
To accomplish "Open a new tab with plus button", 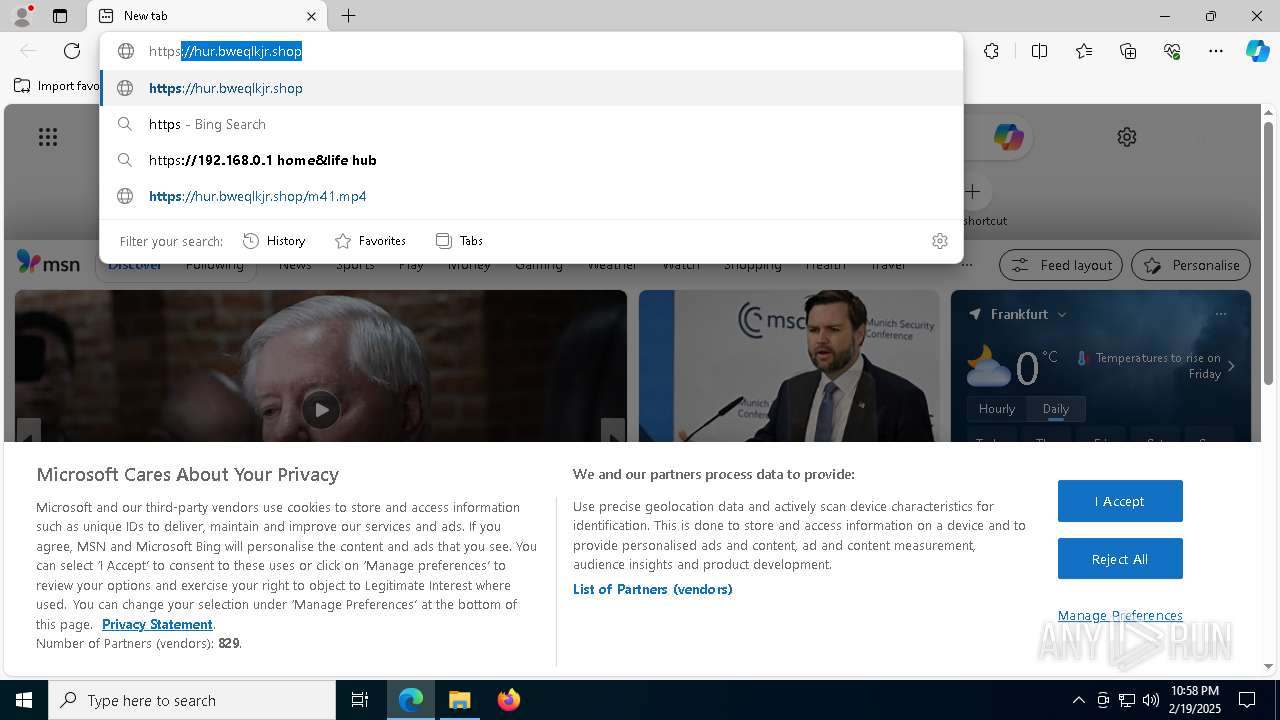I will pyautogui.click(x=348, y=16).
